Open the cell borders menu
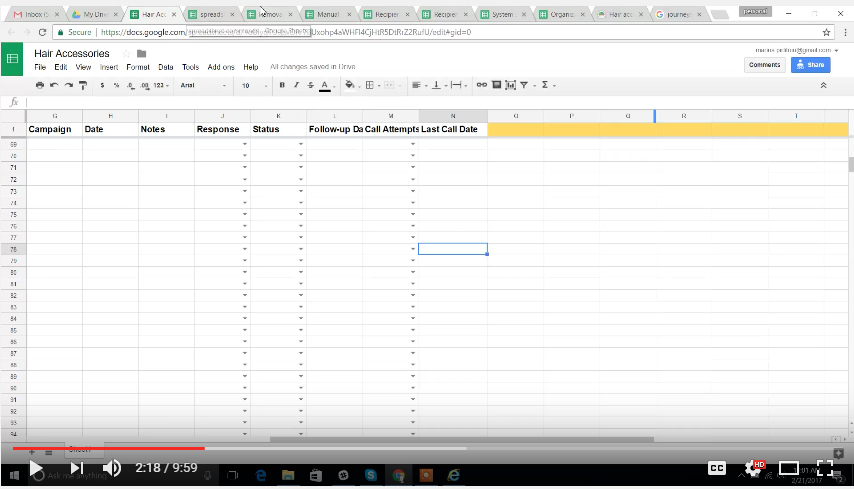Screen dimensions: 854x489 pyautogui.click(x=370, y=85)
